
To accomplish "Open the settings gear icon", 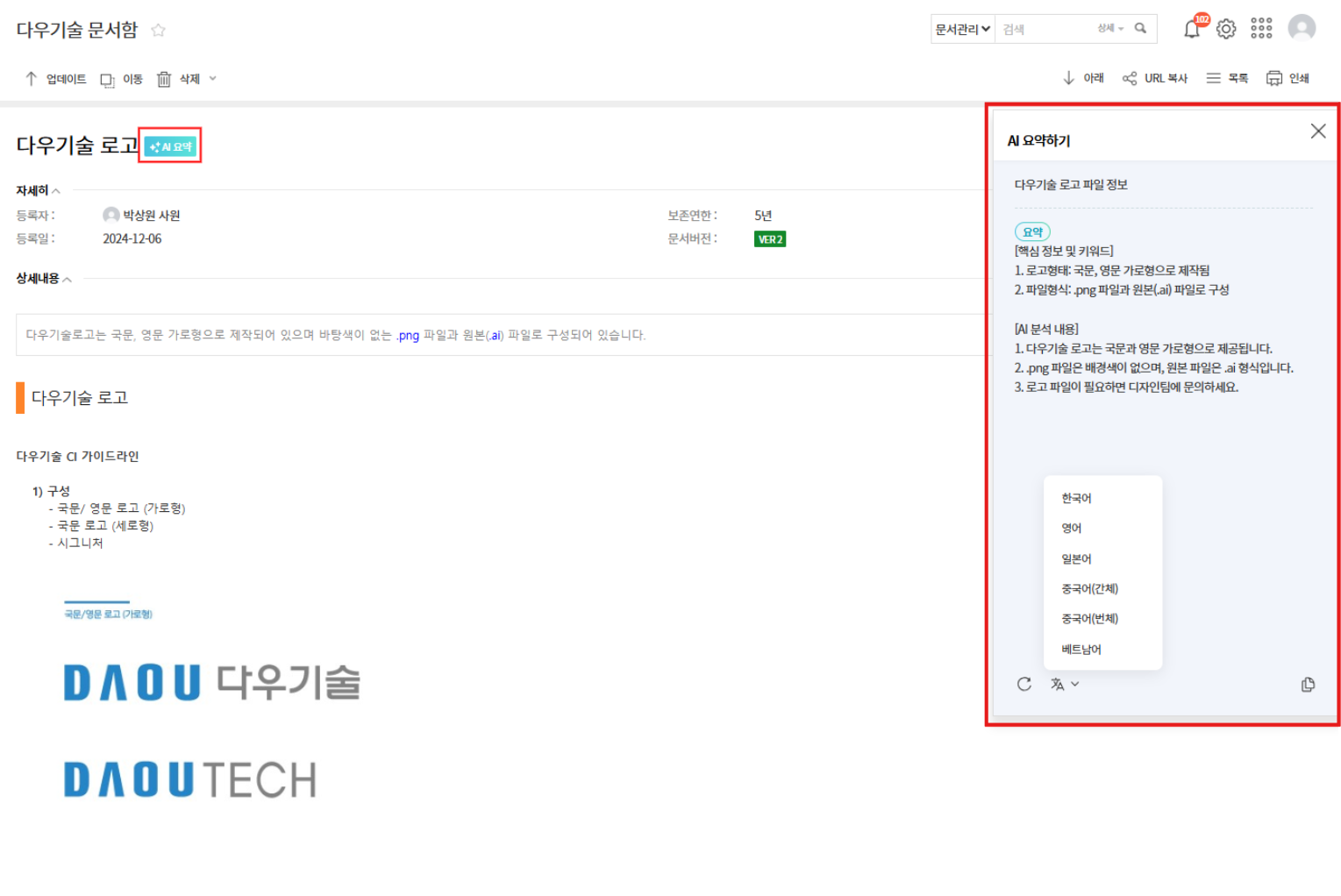I will point(1226,29).
